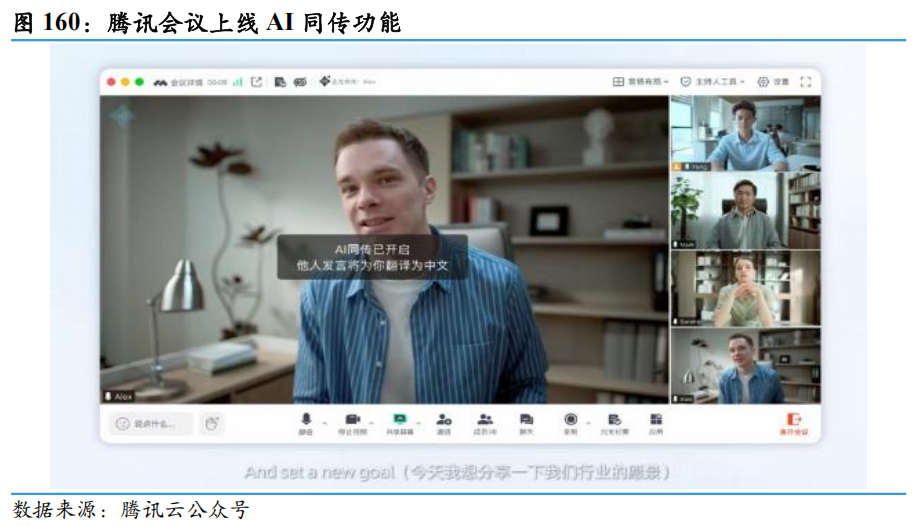Stop video using the camera icon

pyautogui.click(x=352, y=423)
